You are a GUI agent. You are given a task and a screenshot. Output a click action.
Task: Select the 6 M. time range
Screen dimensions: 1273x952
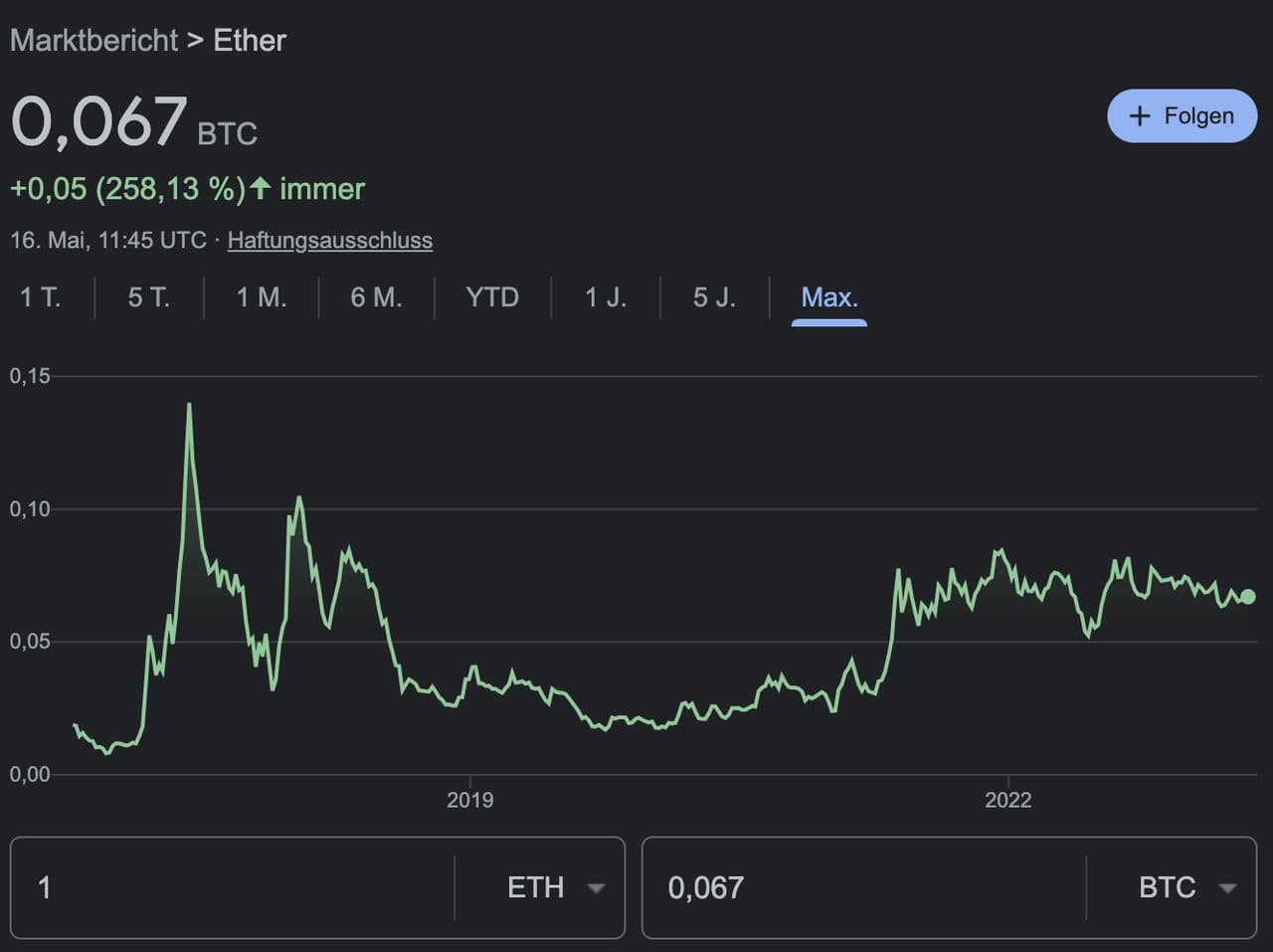point(376,297)
